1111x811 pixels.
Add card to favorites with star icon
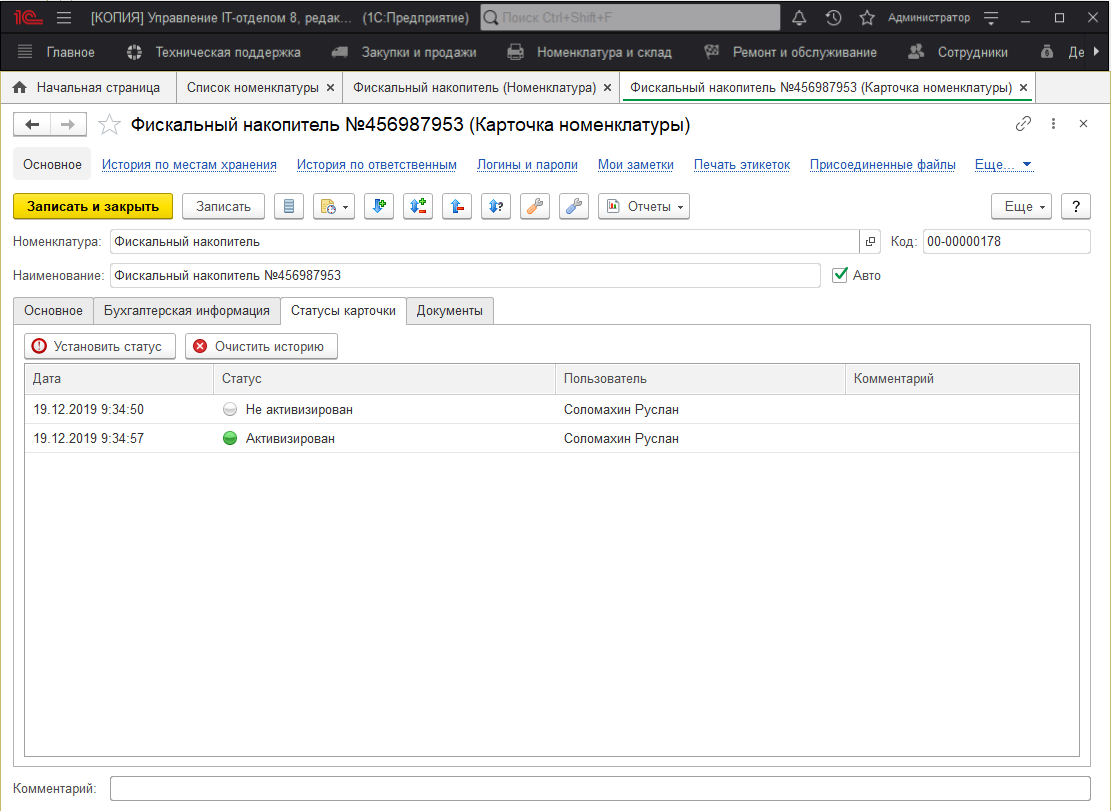tap(110, 125)
